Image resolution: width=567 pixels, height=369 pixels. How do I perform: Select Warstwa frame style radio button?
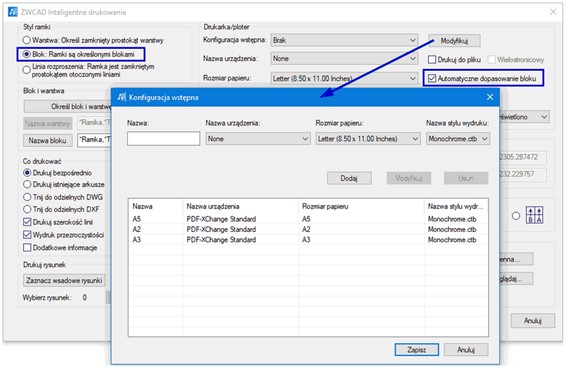(x=26, y=40)
